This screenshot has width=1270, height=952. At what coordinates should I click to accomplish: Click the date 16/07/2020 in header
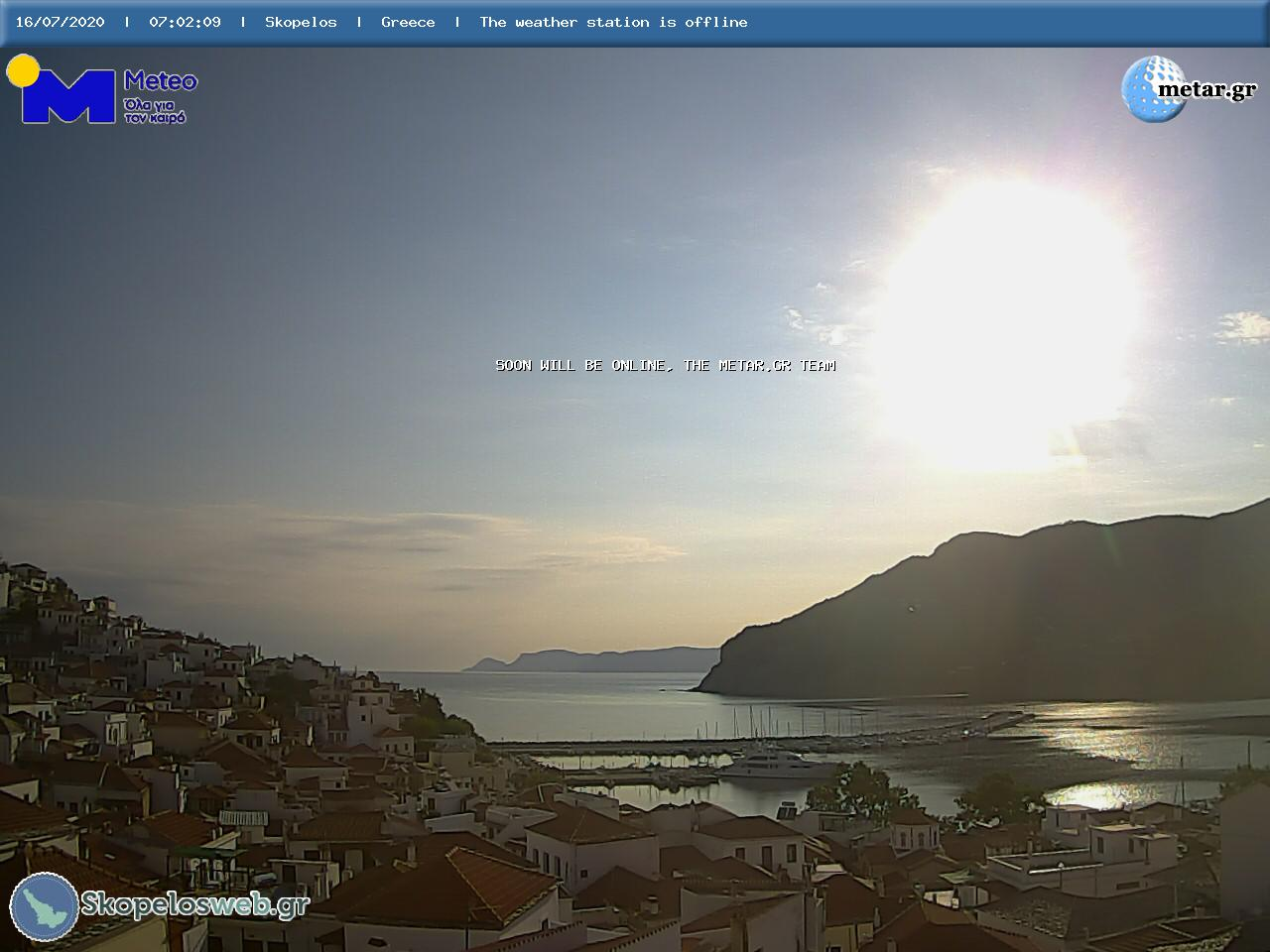pyautogui.click(x=60, y=22)
